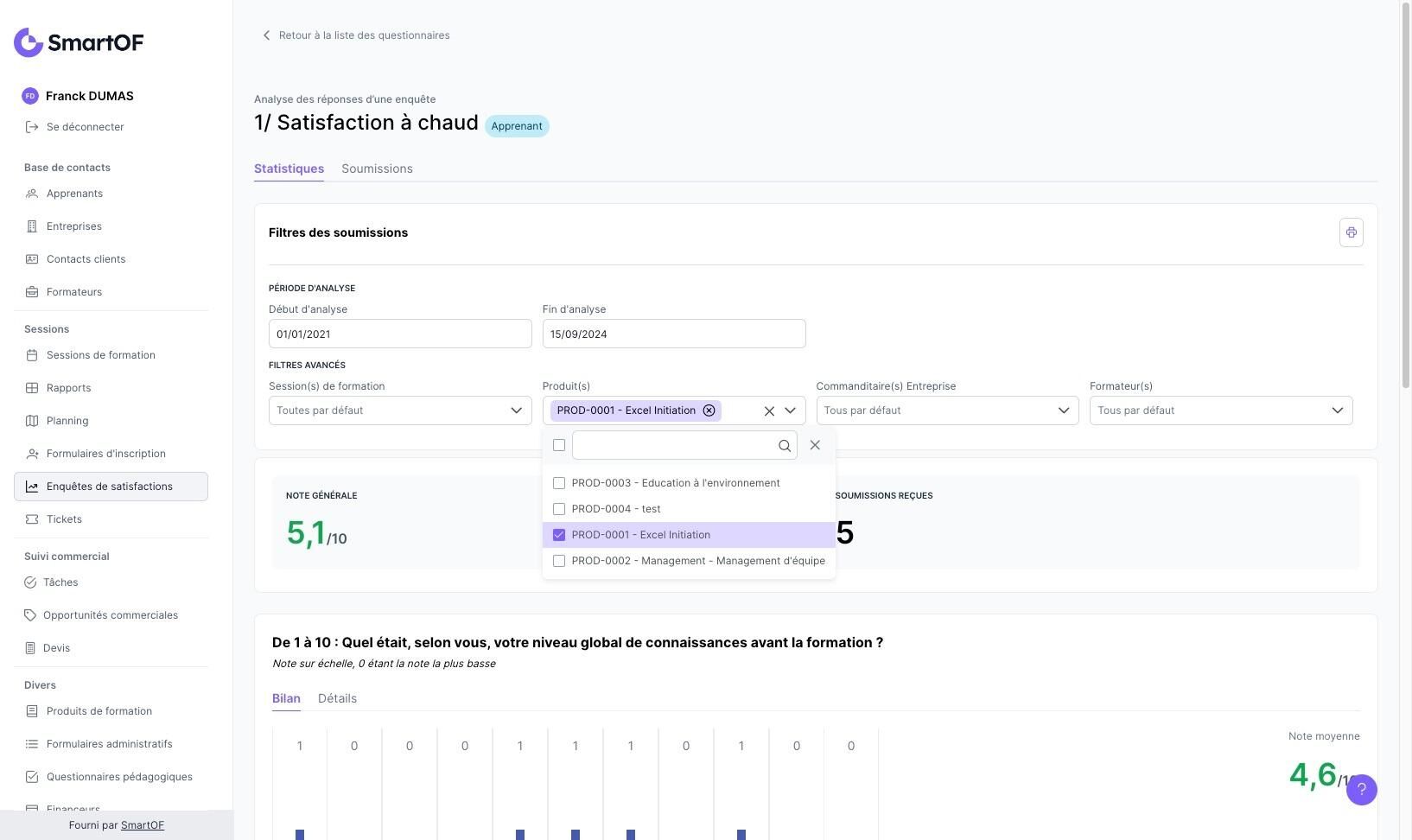Image resolution: width=1412 pixels, height=840 pixels.
Task: Clear all selected products in Produit(s)
Action: pyautogui.click(x=769, y=411)
